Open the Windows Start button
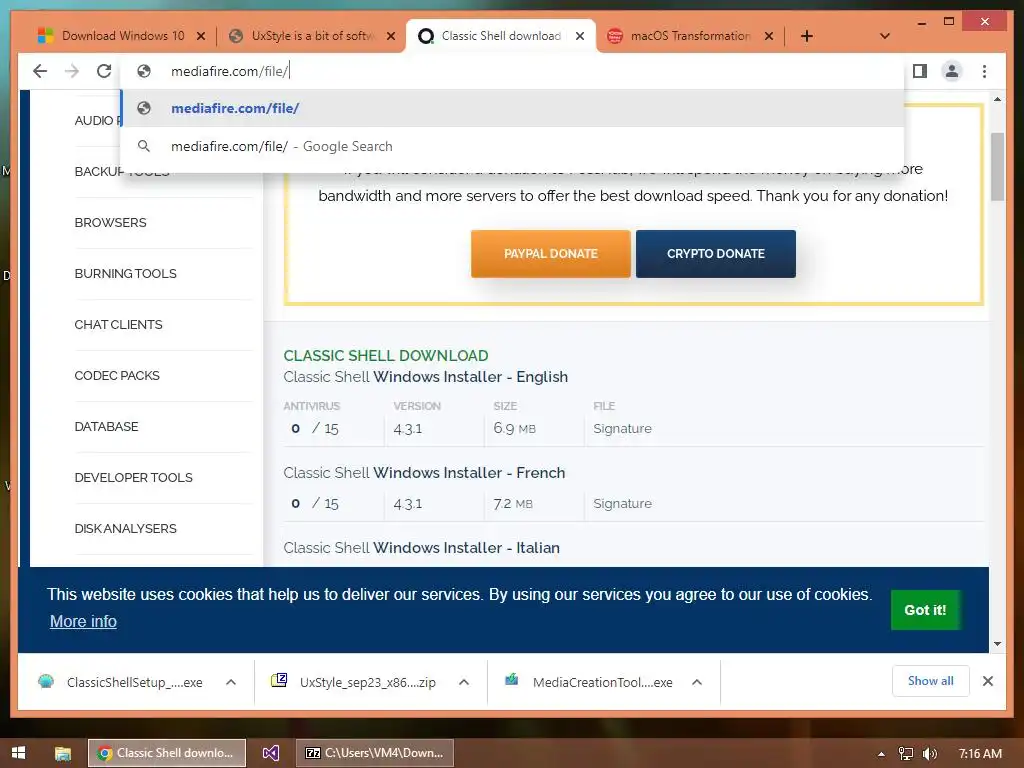 coord(18,753)
